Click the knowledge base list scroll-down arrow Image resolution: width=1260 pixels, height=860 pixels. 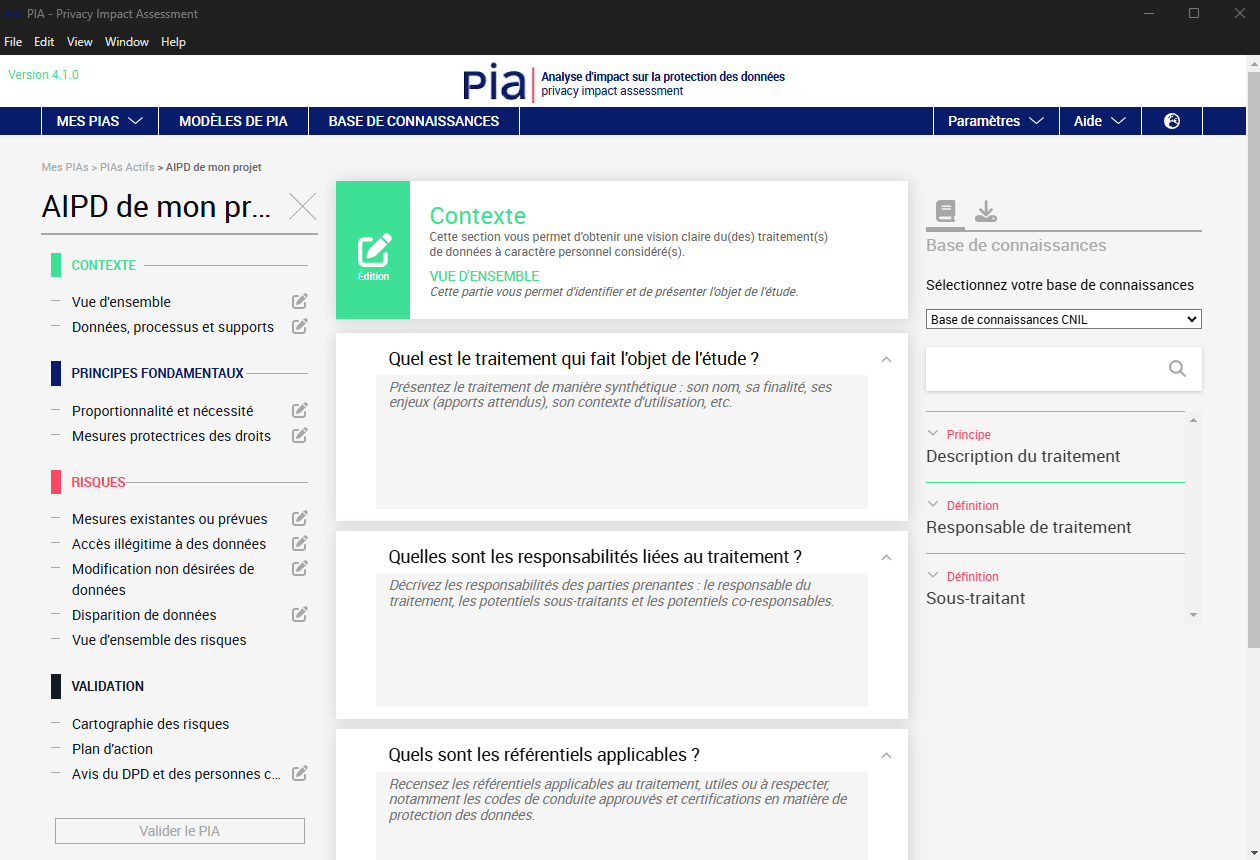[x=1193, y=615]
